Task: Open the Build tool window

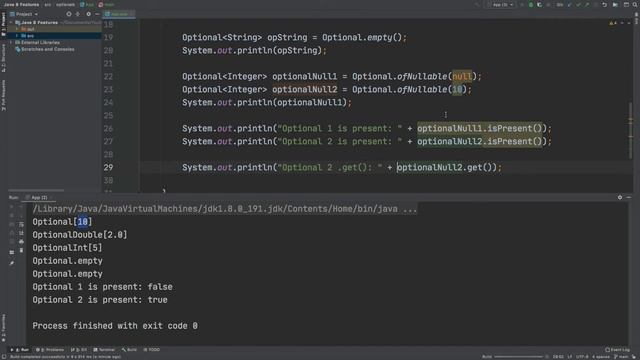Action: [129, 350]
